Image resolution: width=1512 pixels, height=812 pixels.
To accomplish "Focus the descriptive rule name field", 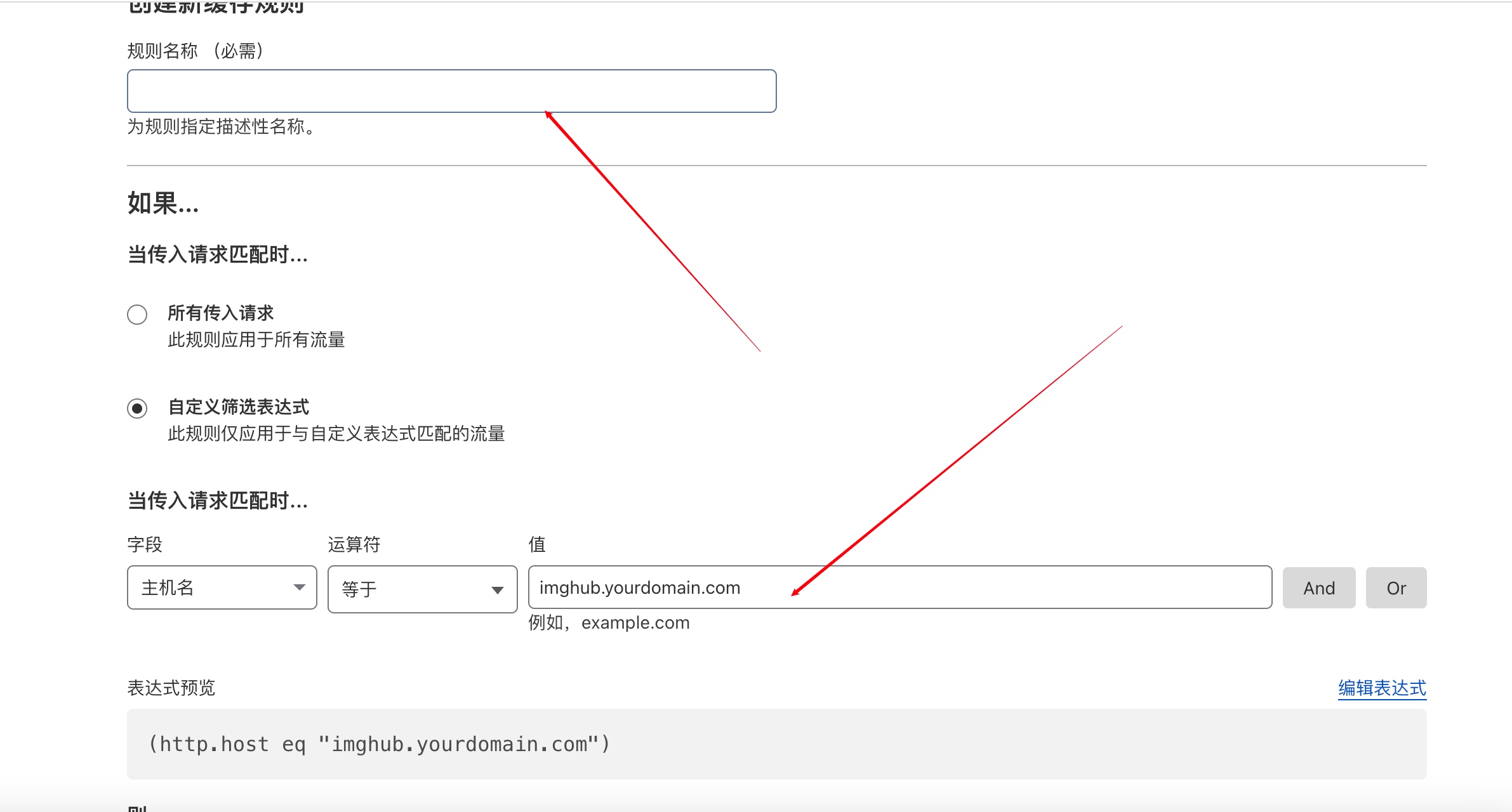I will [x=451, y=91].
